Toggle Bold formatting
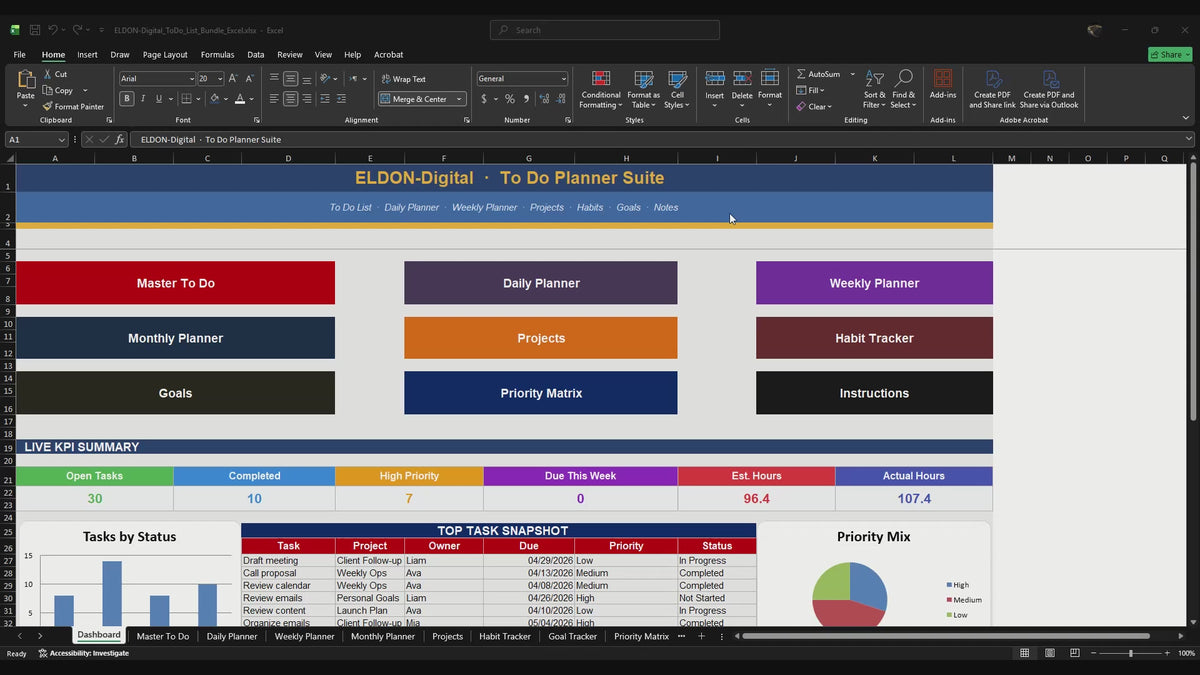1200x675 pixels. tap(127, 99)
